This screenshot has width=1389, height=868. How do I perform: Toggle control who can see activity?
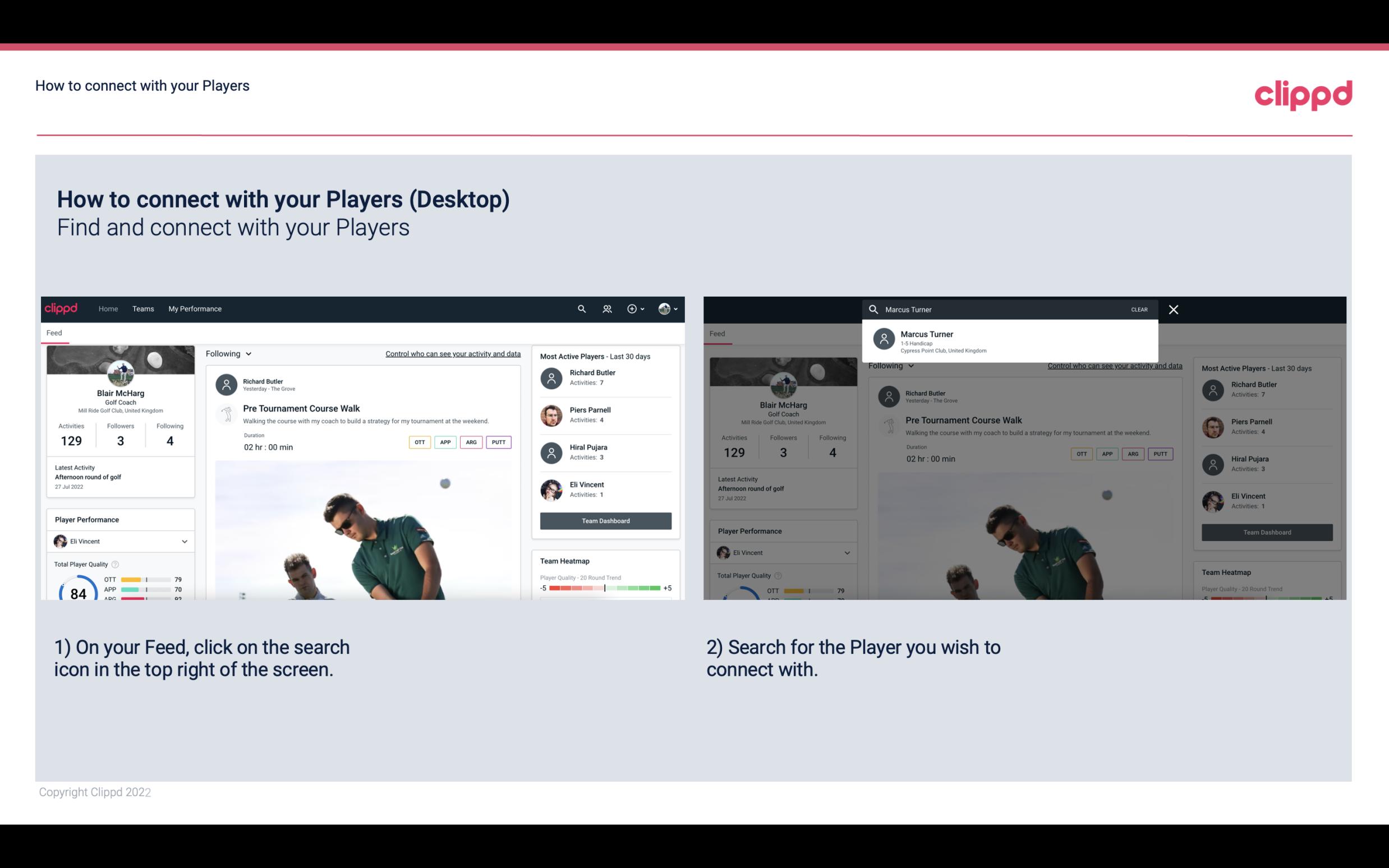(452, 353)
